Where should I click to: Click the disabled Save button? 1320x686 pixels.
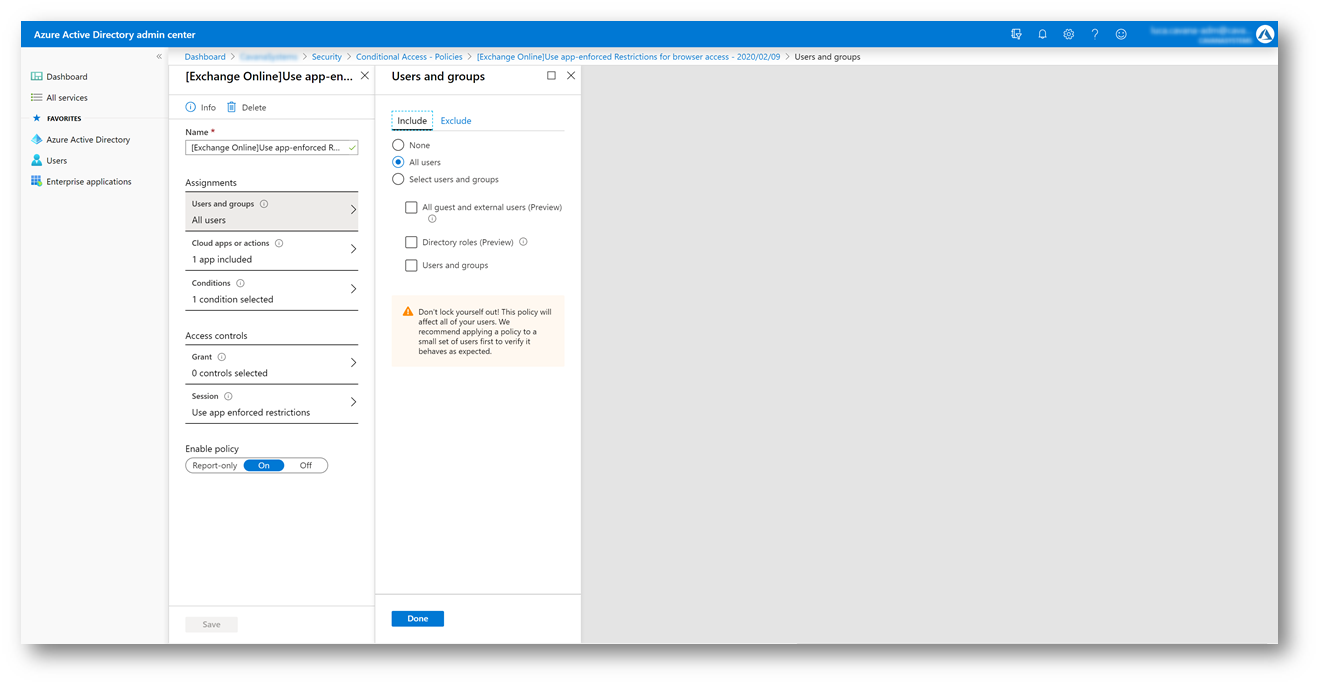tap(211, 624)
